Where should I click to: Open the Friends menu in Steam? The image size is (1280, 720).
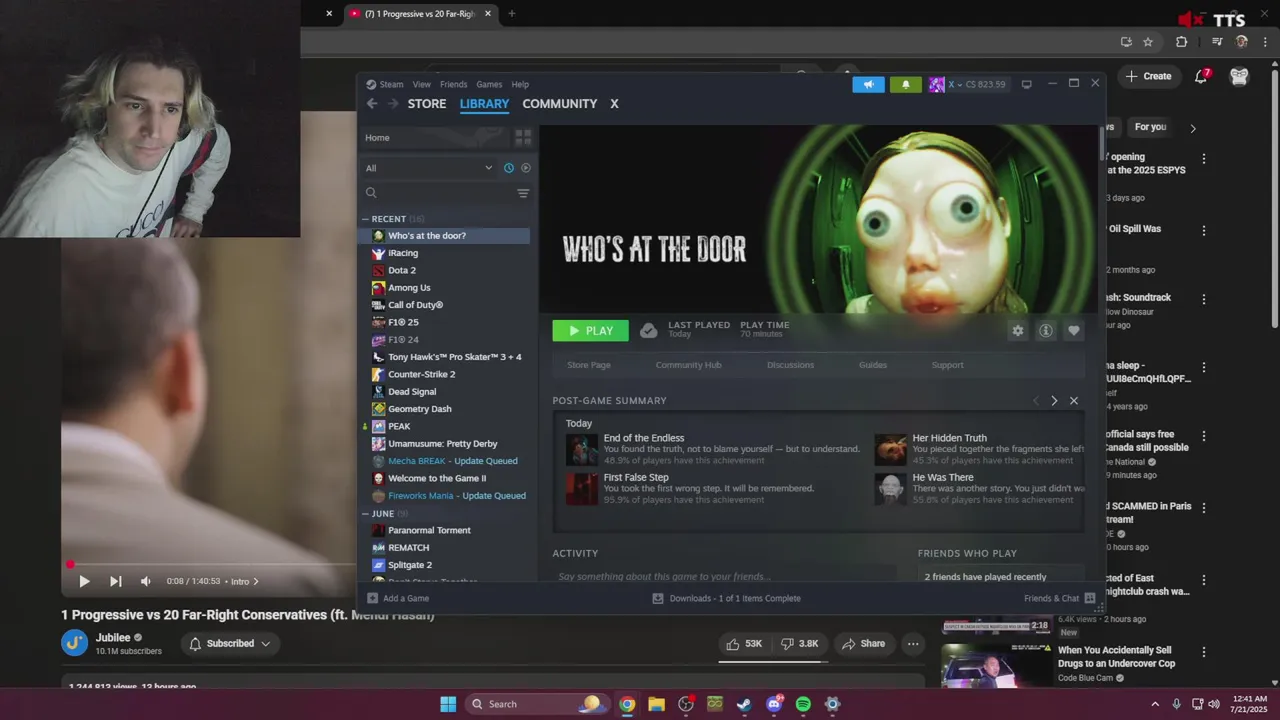pos(453,84)
